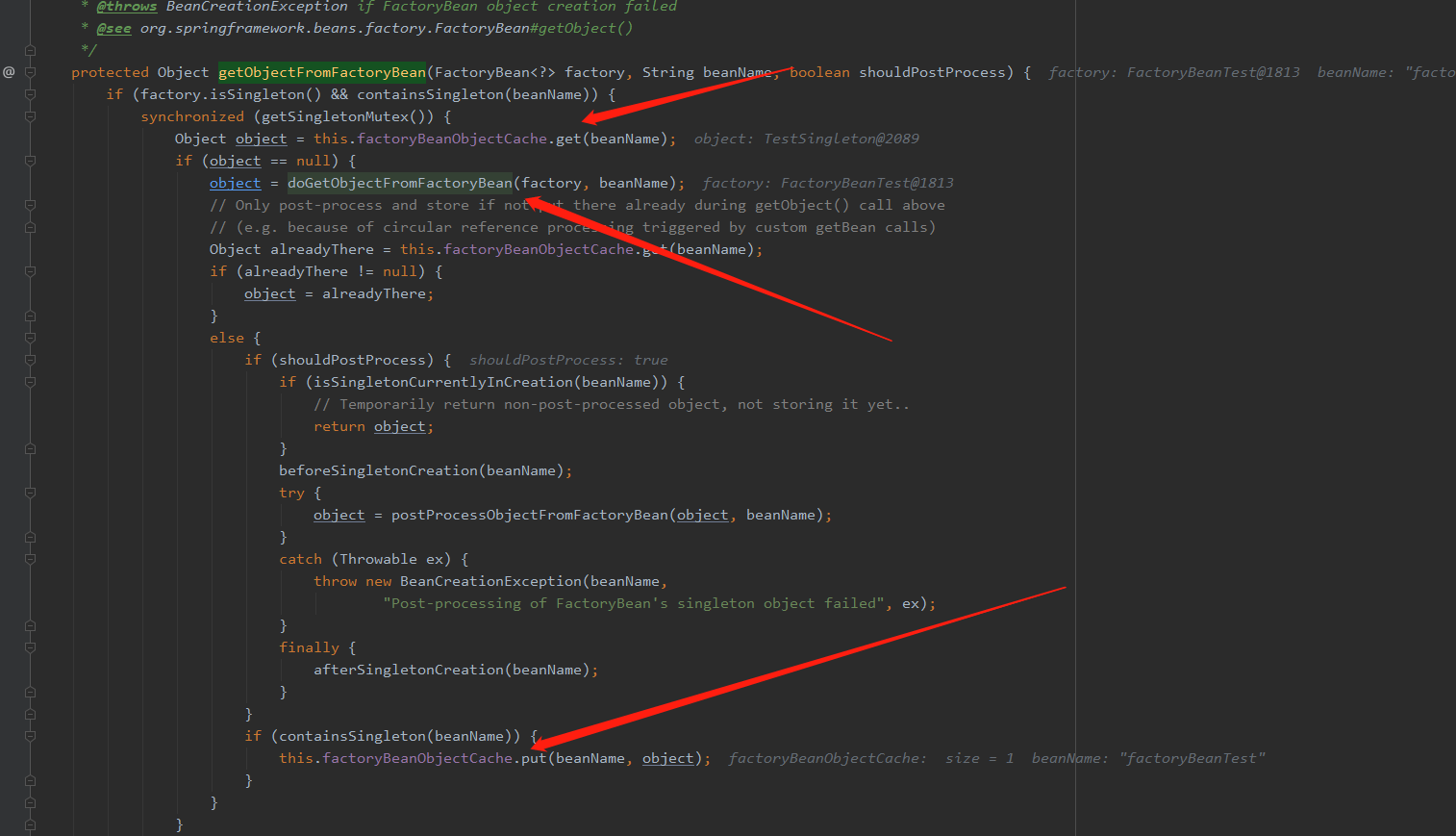1456x836 pixels.
Task: Click the @see Javadoc tag
Action: [114, 28]
